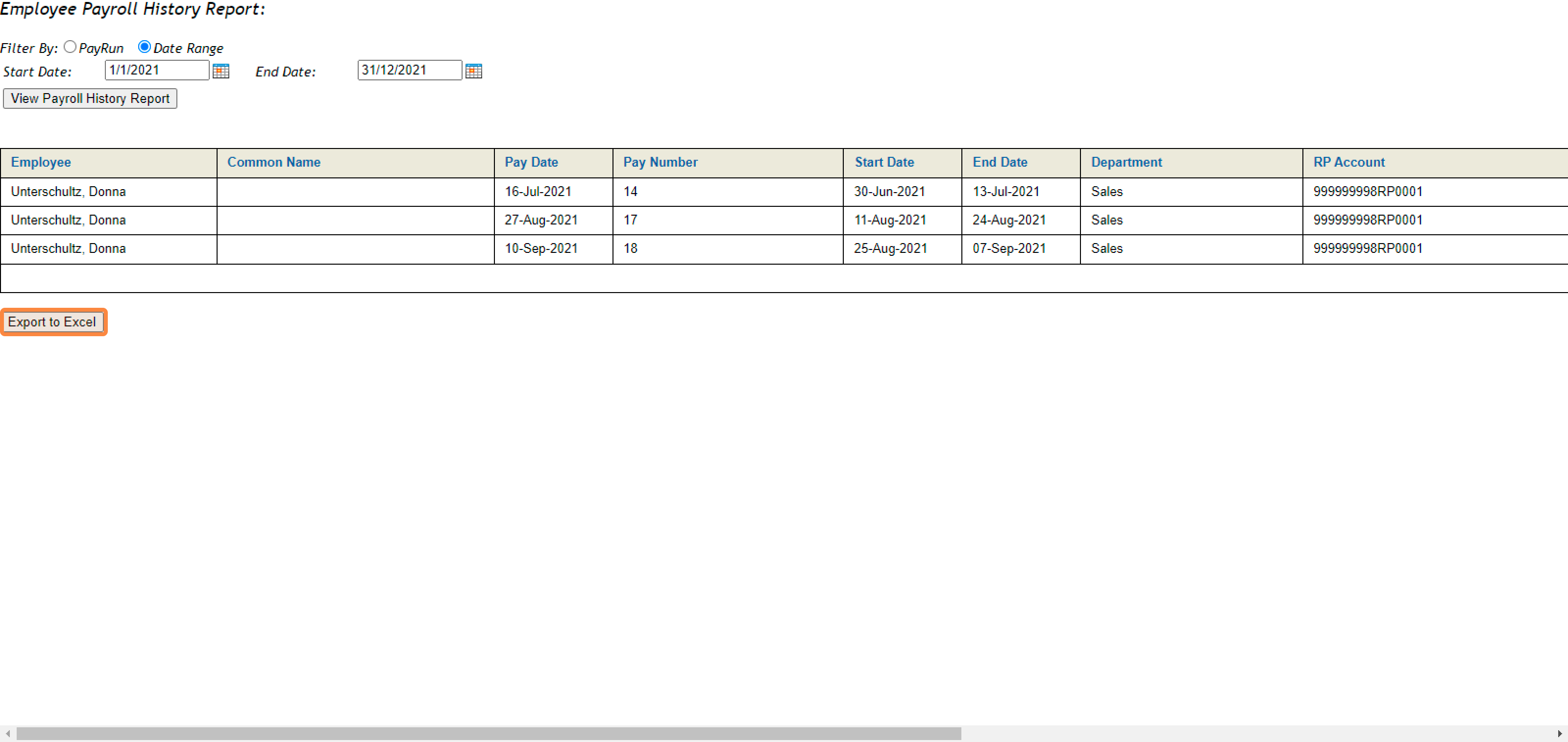Sort by the Common Name column header
The width and height of the screenshot is (1568, 742).
click(274, 162)
